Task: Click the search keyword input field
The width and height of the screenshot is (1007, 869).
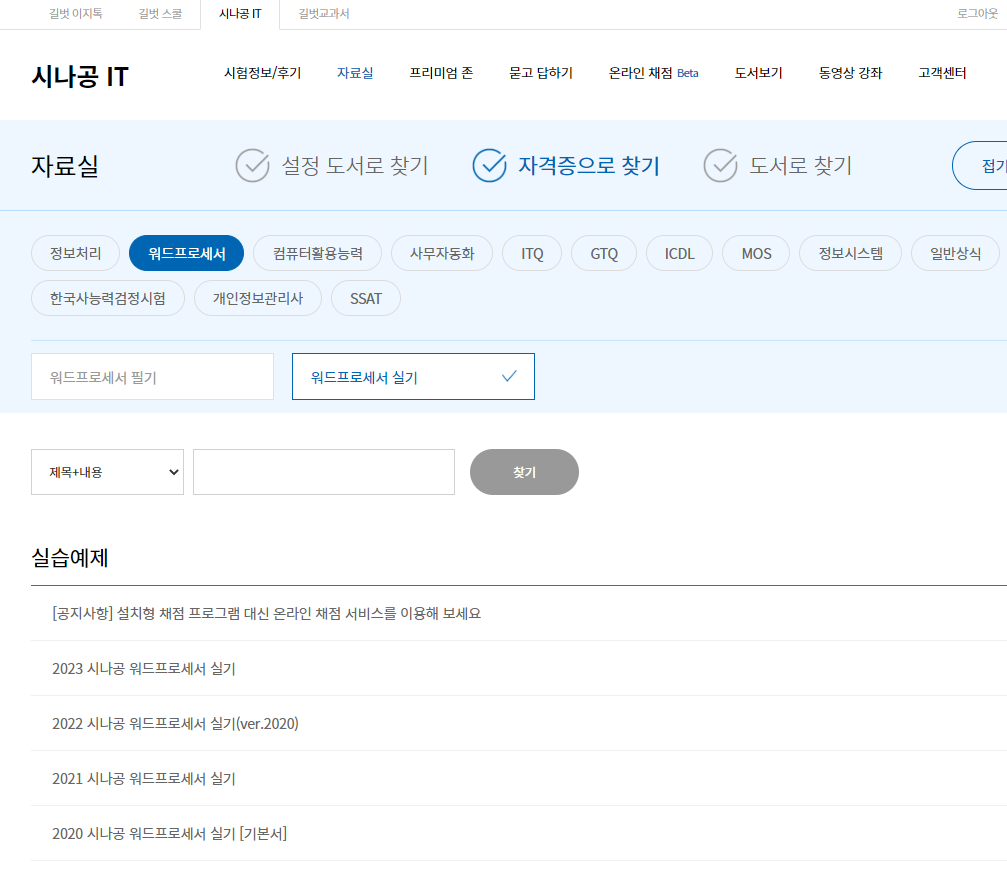Action: pos(323,472)
